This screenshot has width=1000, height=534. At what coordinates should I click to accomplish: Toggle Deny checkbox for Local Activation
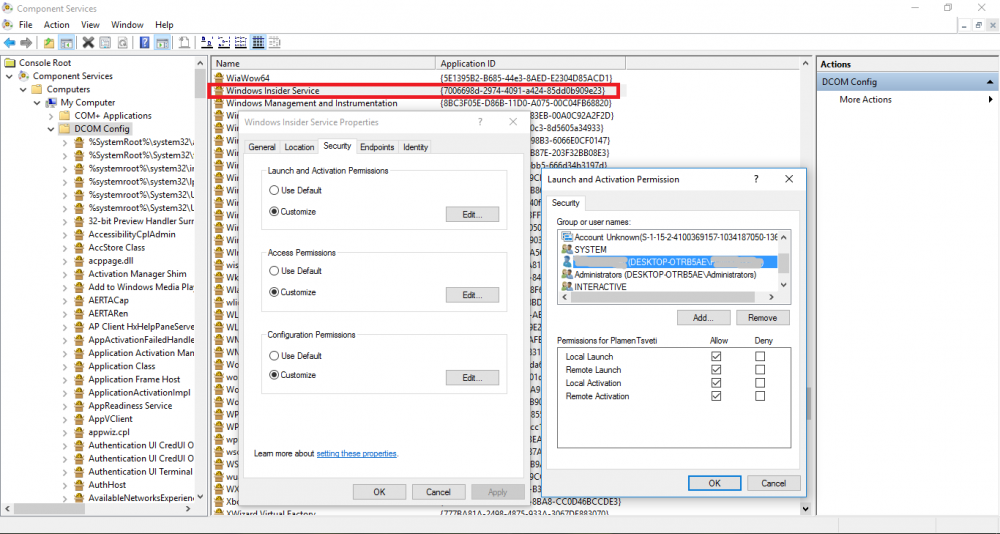(x=760, y=383)
